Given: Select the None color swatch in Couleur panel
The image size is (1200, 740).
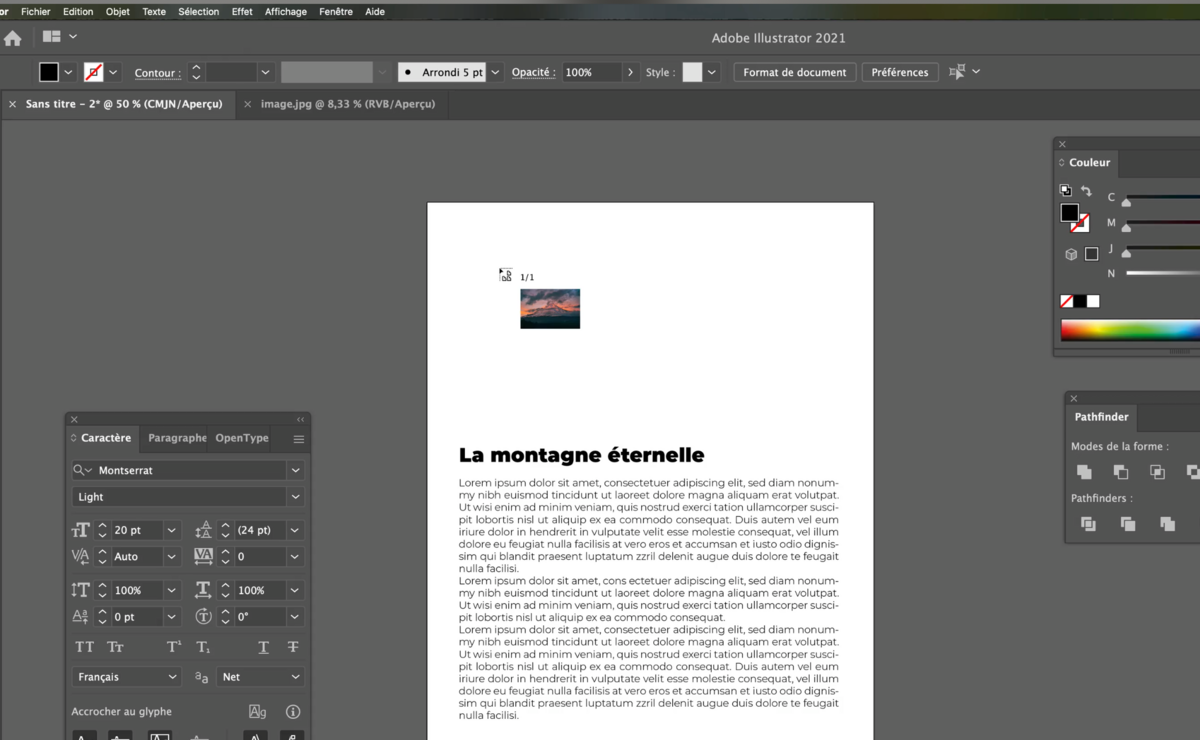Looking at the screenshot, I should 1067,301.
